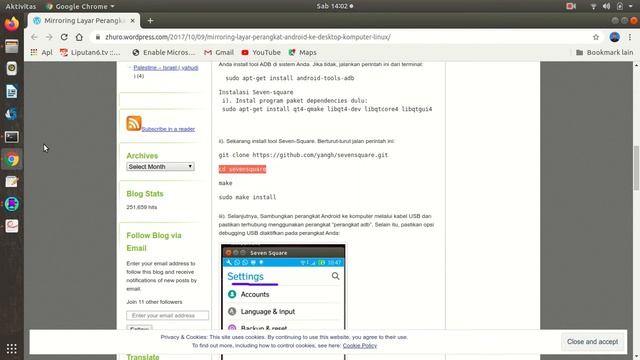
Task: Click the Subscribe in a reader link
Action: 168,129
